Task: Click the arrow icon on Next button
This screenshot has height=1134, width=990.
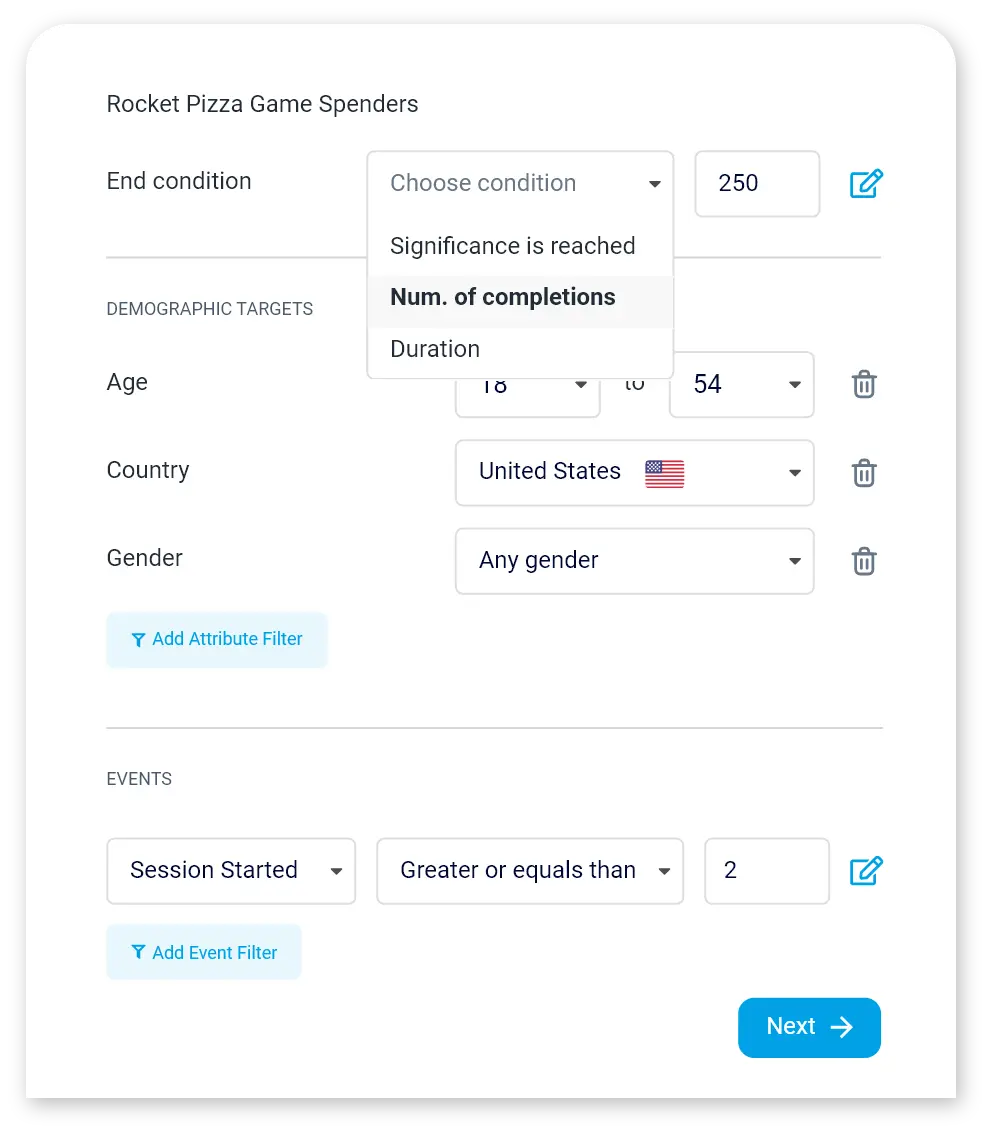Action: tap(842, 1027)
